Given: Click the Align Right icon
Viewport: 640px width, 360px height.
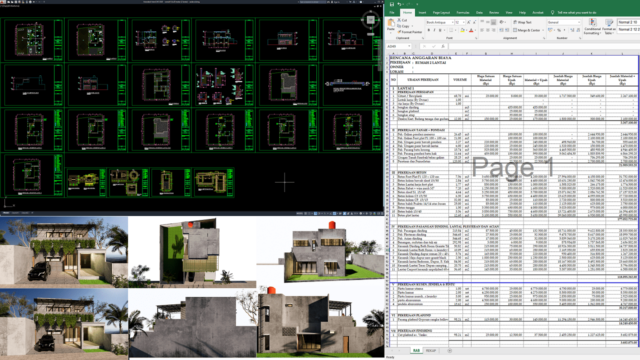Looking at the screenshot, I should click(x=493, y=31).
